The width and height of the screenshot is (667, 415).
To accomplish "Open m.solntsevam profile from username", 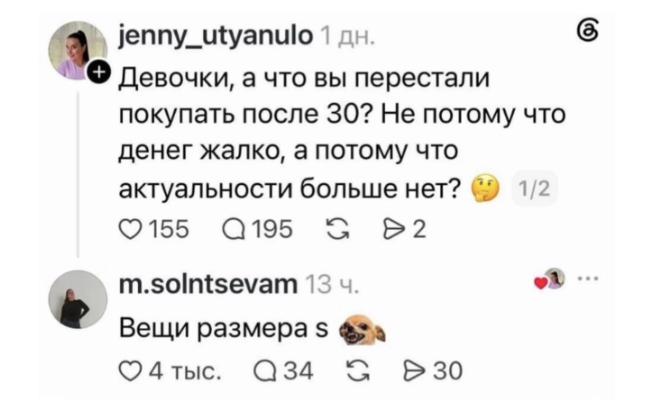I will click(208, 284).
